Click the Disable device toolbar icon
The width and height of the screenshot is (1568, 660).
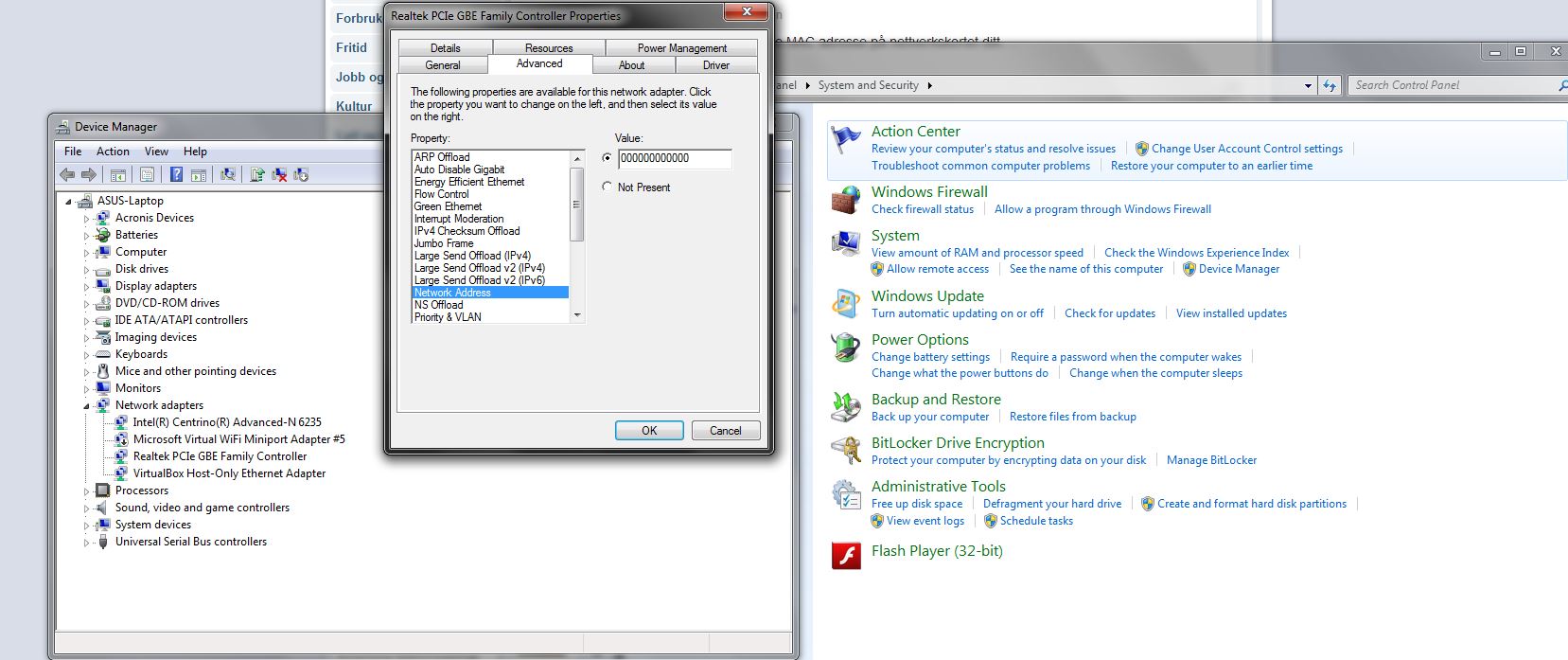click(x=301, y=174)
